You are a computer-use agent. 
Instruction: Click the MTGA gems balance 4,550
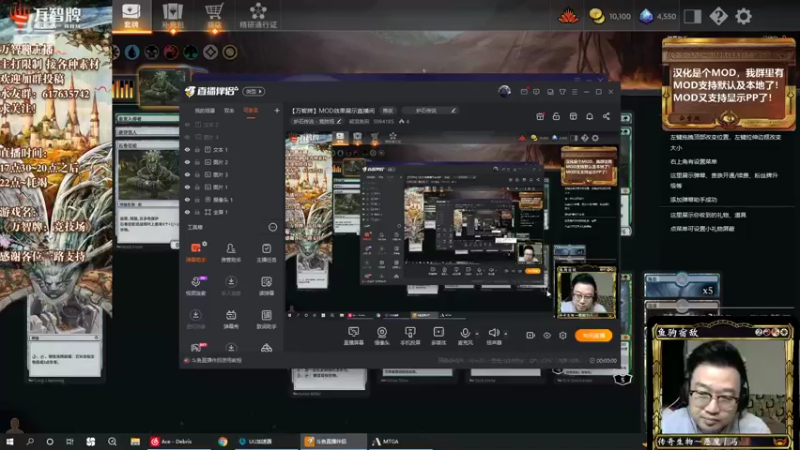658,16
